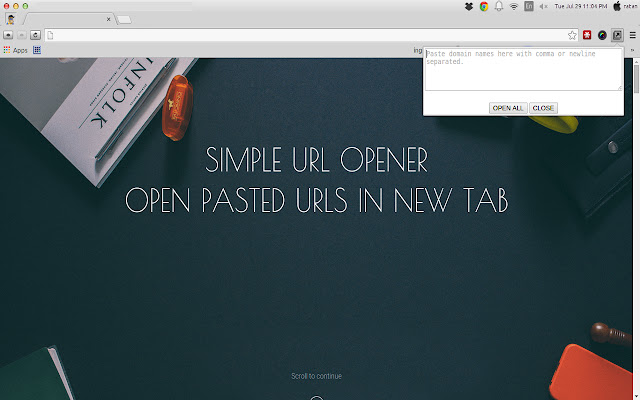Image resolution: width=640 pixels, height=400 pixels.
Task: Click the browser back arrow button
Action: pyautogui.click(x=8, y=35)
